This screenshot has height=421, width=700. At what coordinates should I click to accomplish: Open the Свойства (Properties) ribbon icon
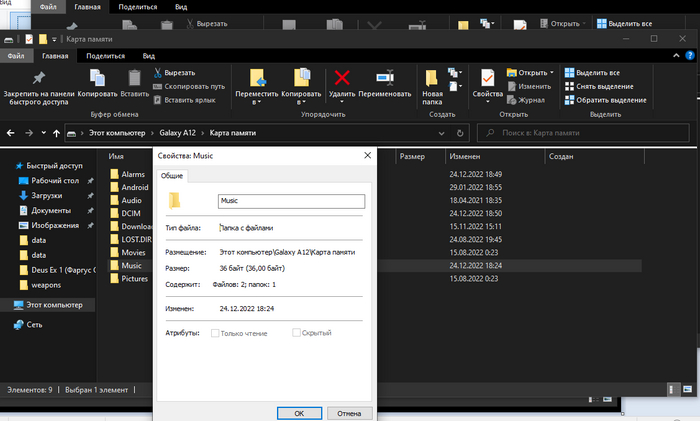tap(487, 78)
